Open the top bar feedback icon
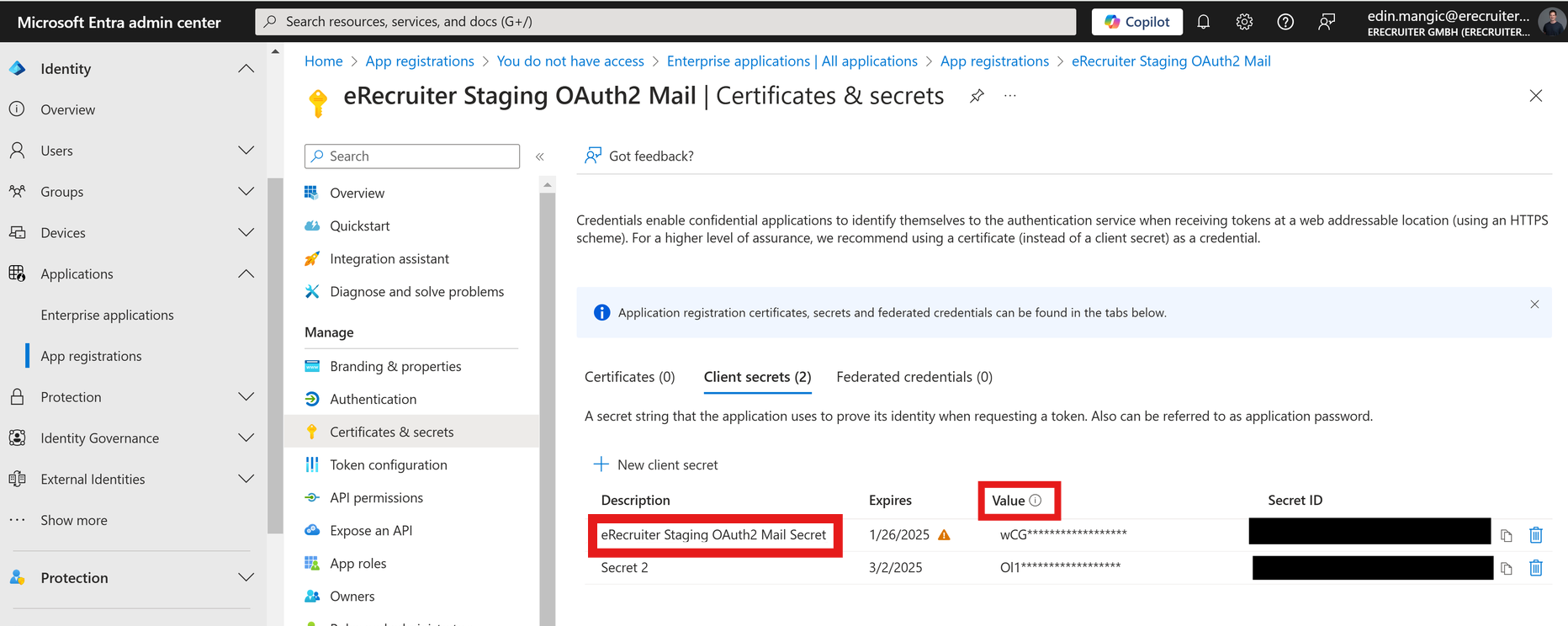1568x626 pixels. point(1327,22)
